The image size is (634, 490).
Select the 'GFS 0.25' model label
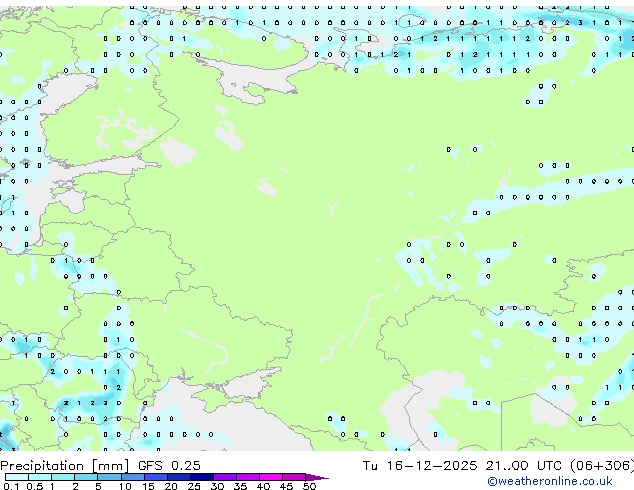click(169, 466)
